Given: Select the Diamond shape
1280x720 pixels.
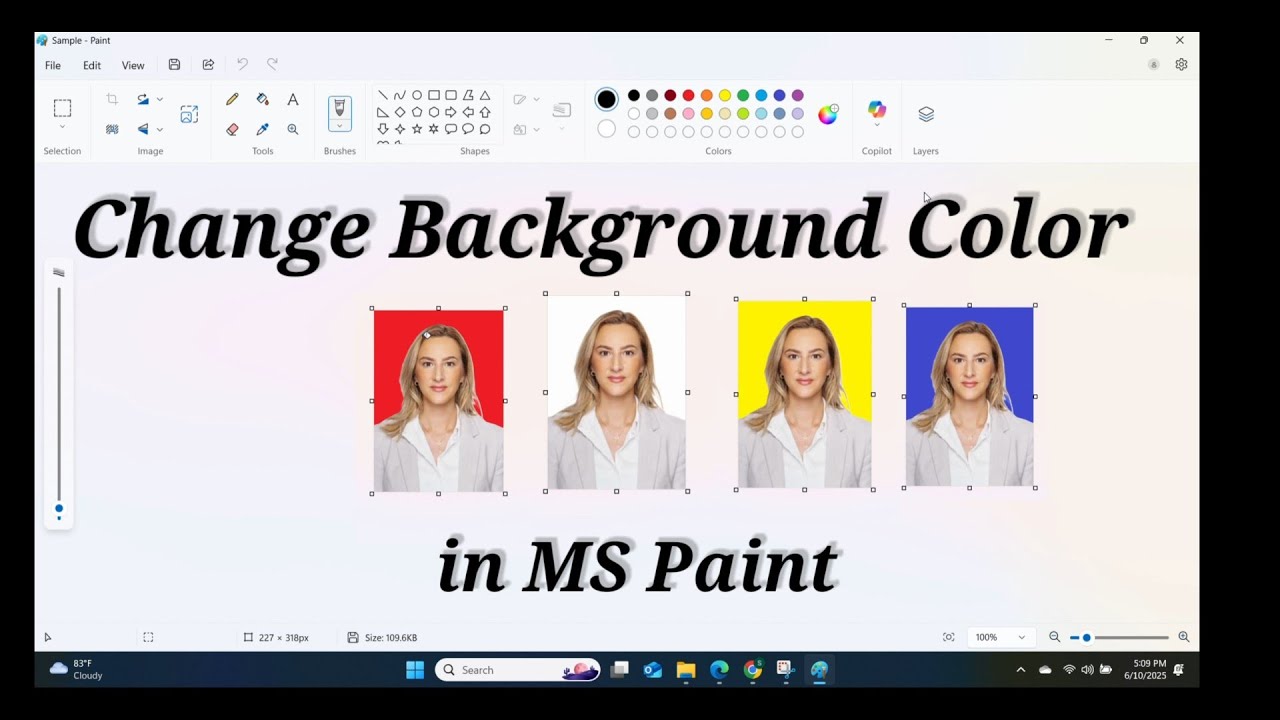Looking at the screenshot, I should tap(400, 112).
